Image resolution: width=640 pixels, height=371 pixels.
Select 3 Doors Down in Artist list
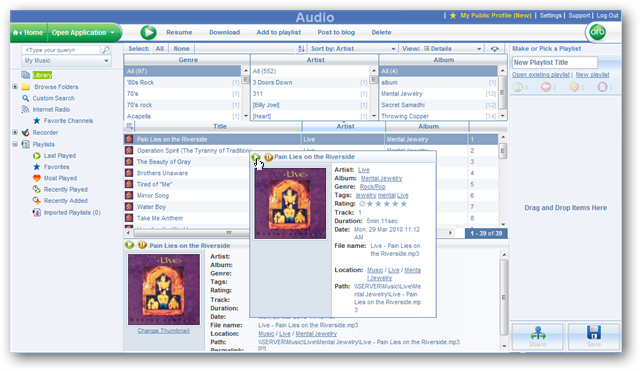click(310, 82)
